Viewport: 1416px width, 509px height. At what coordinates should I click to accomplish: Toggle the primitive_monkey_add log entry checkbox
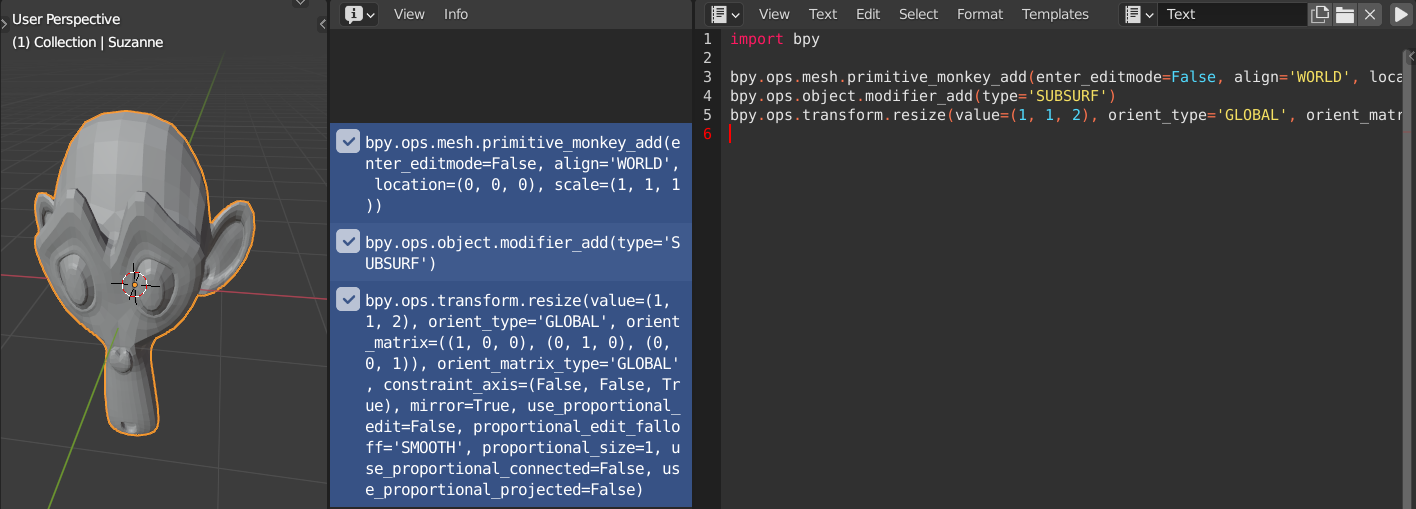click(x=348, y=141)
